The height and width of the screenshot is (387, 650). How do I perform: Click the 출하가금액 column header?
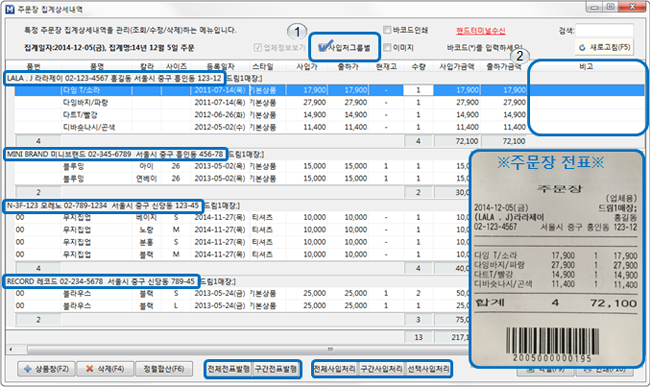click(504, 66)
